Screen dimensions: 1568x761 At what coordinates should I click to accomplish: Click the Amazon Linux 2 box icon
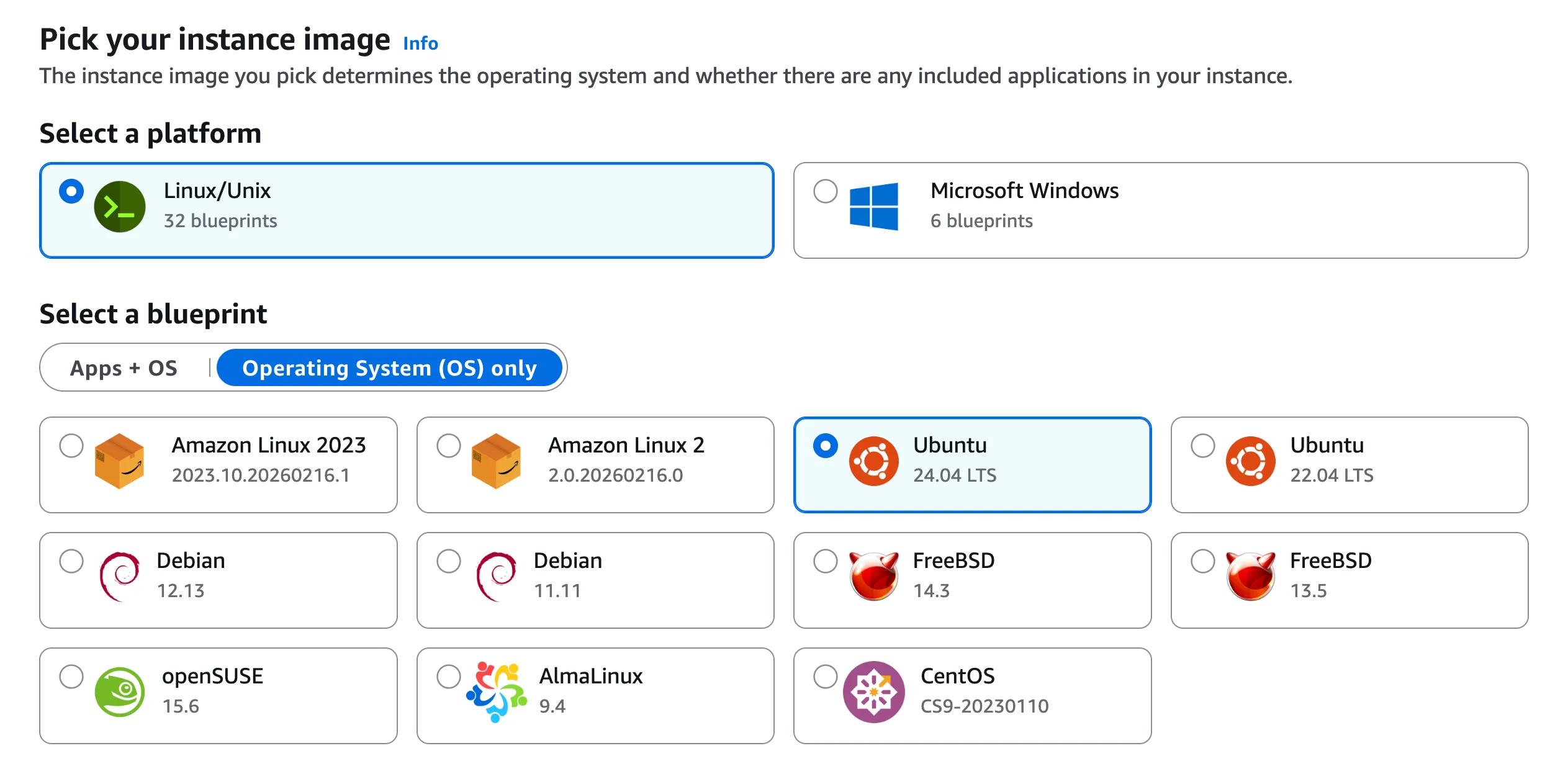[497, 462]
